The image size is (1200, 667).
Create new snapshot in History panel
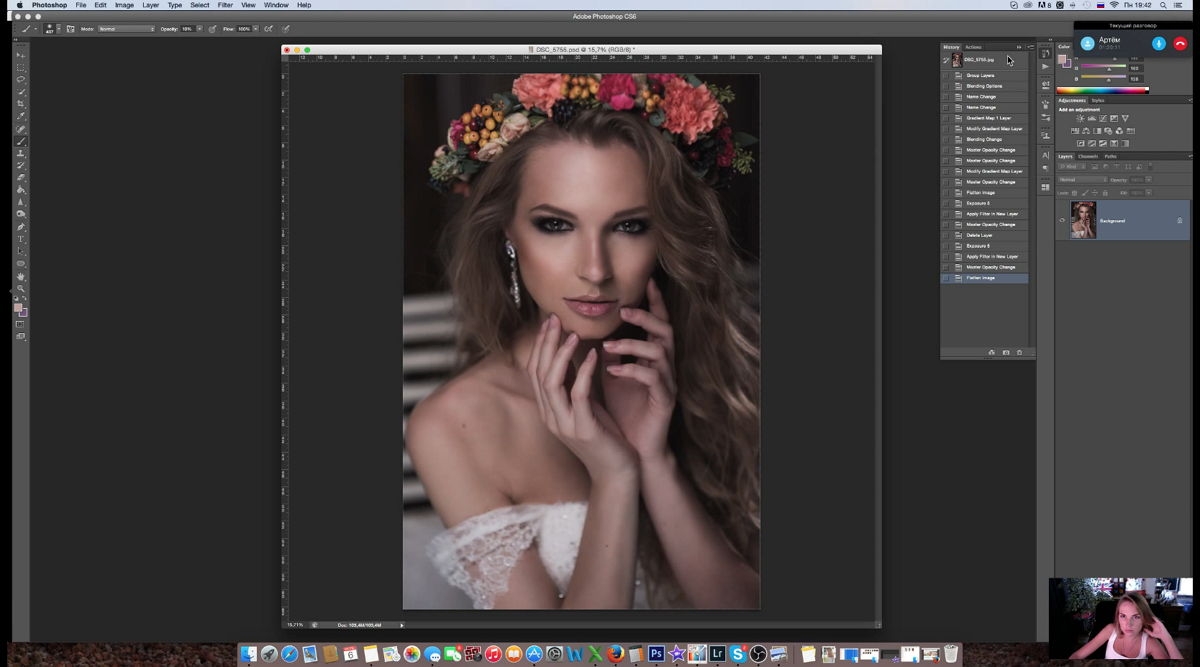tap(1006, 352)
